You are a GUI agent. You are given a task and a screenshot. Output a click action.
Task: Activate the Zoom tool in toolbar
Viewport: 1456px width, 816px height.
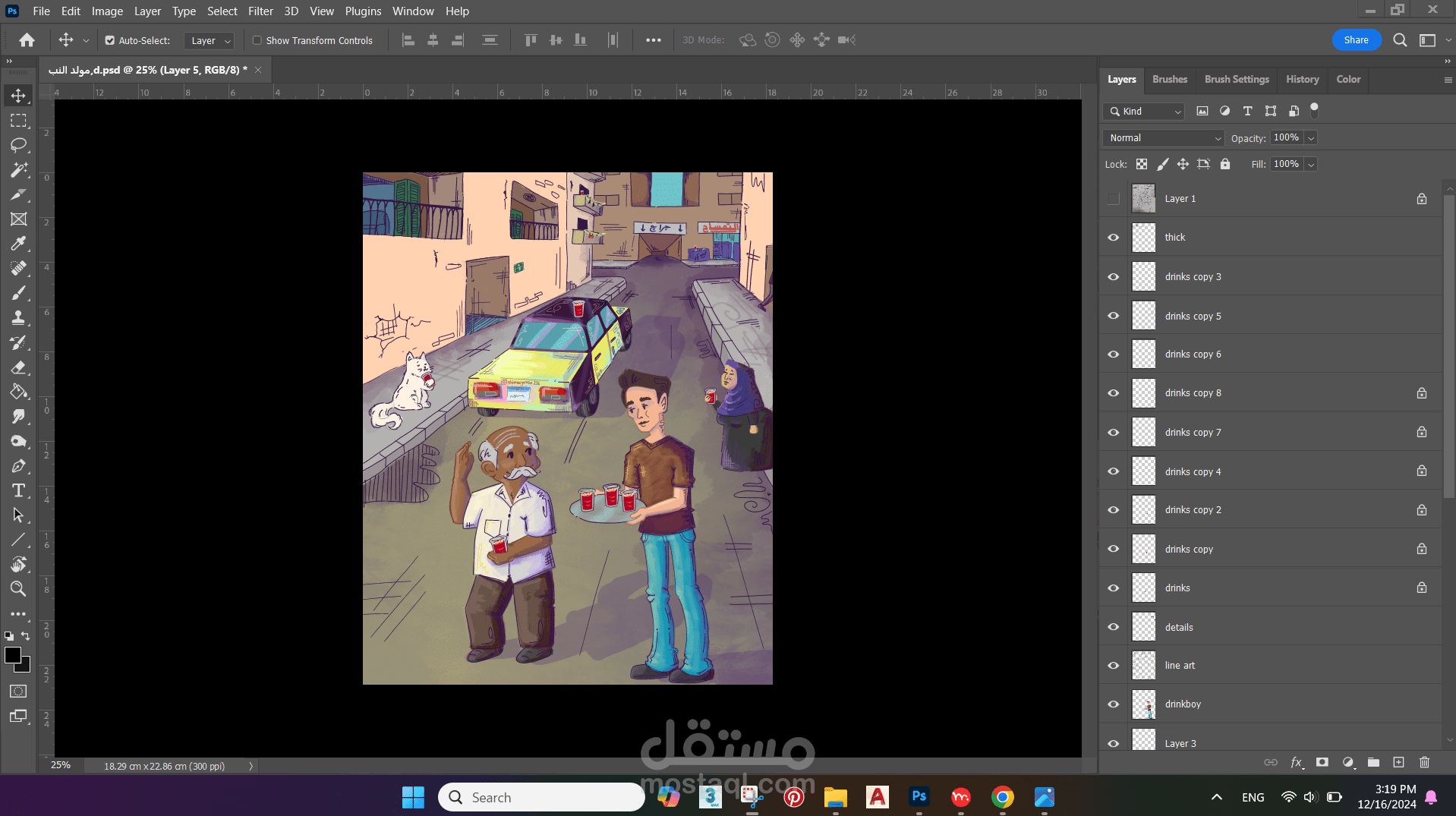click(18, 589)
